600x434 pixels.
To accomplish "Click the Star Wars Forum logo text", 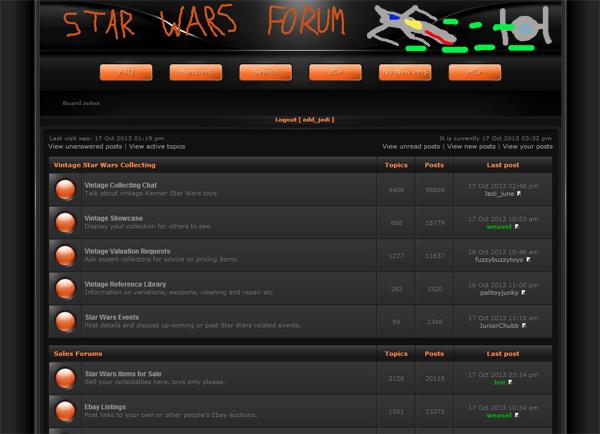I will click(204, 21).
